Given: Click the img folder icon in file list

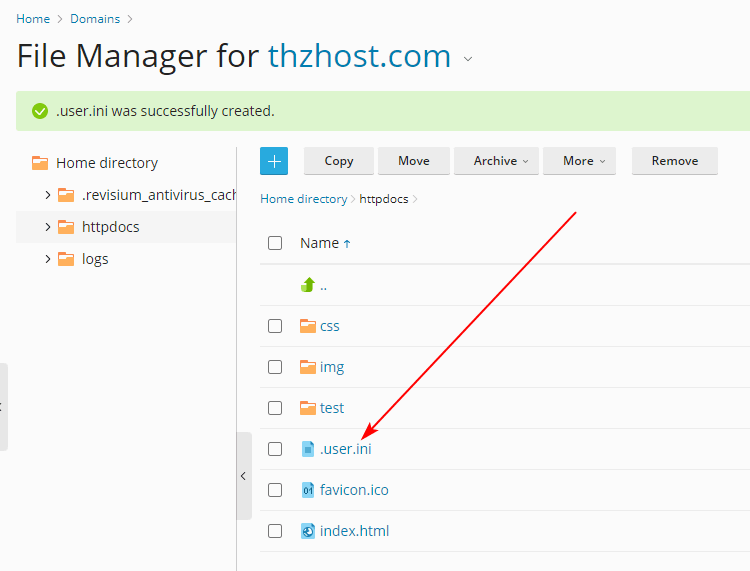Looking at the screenshot, I should pos(308,367).
